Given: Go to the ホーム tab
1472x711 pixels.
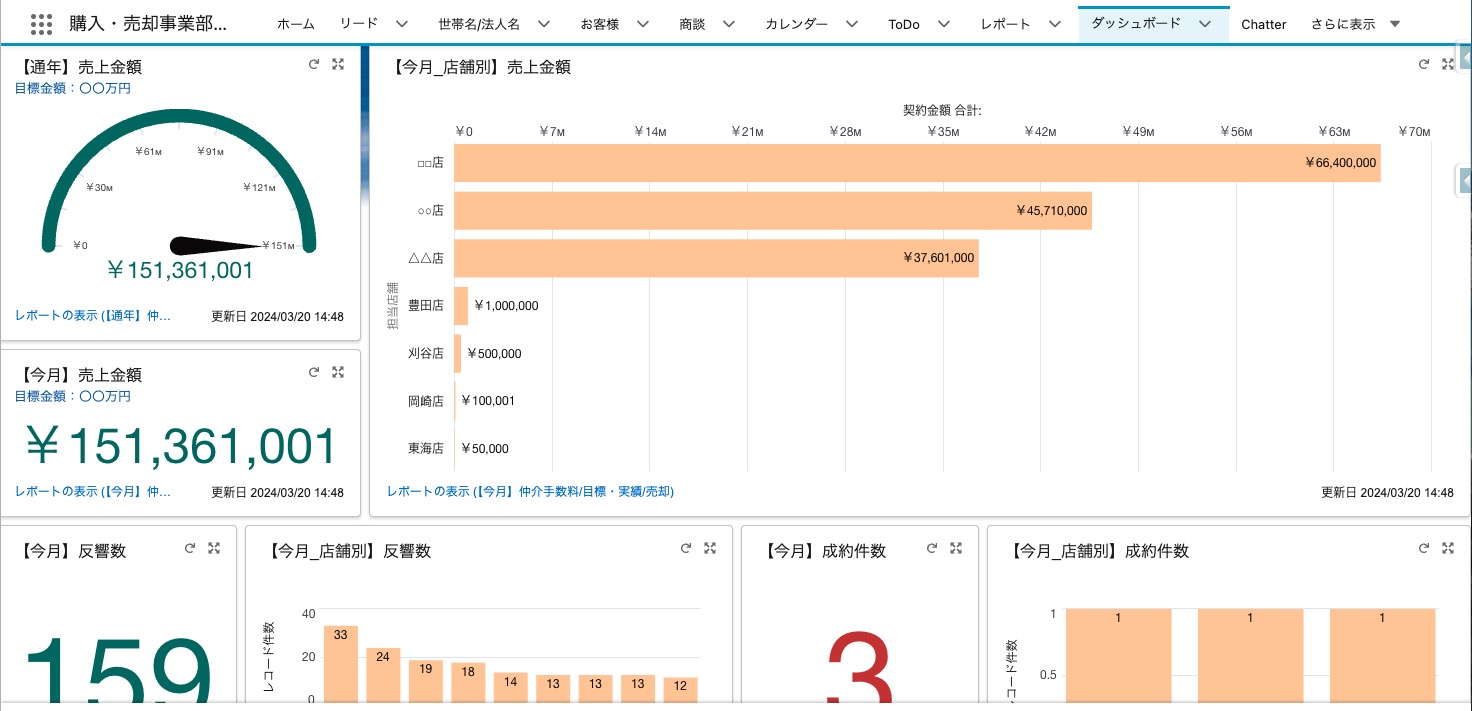Looking at the screenshot, I should (x=296, y=24).
